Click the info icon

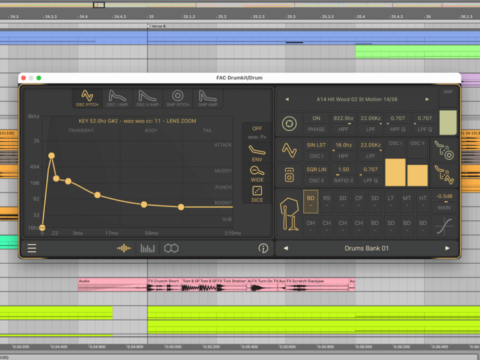pyautogui.click(x=263, y=248)
